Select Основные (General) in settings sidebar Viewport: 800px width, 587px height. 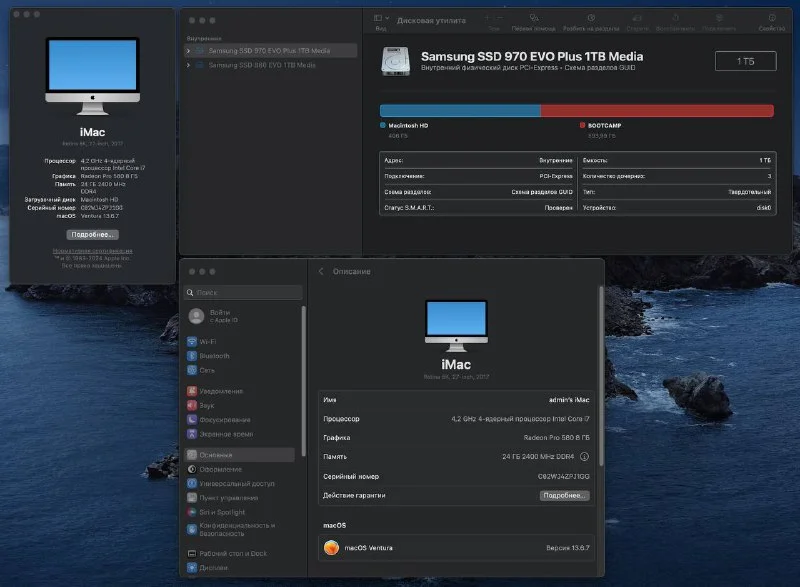coord(215,455)
